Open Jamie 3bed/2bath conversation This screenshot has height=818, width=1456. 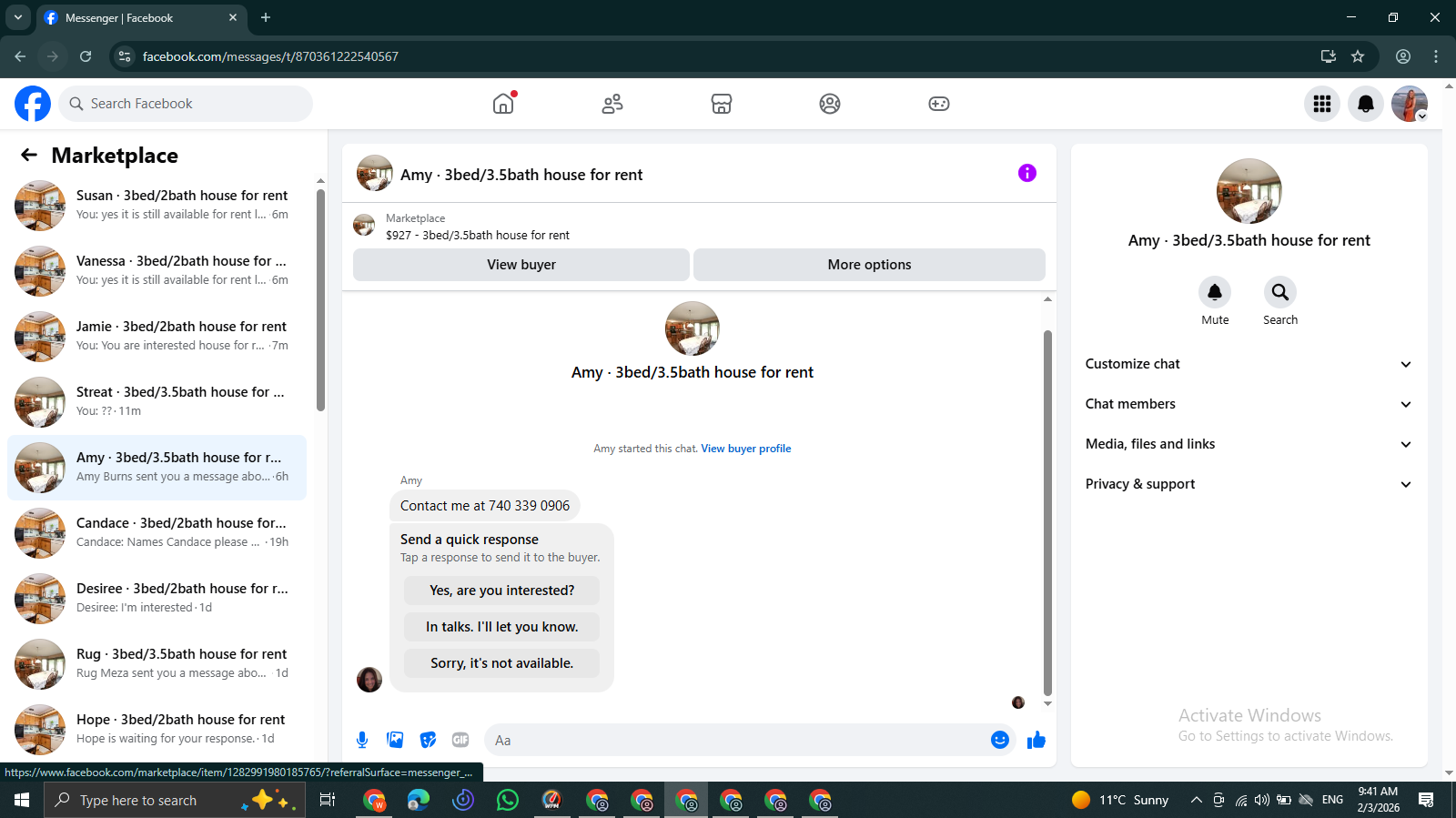point(157,337)
